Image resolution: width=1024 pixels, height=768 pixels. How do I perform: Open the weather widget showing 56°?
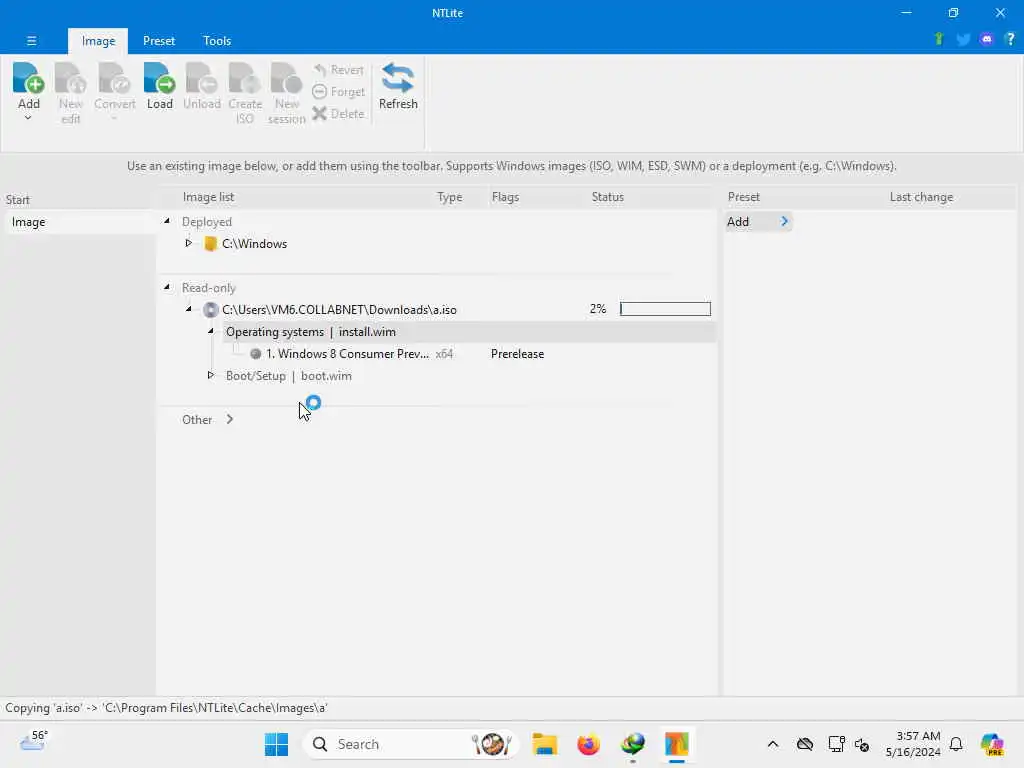[x=33, y=741]
